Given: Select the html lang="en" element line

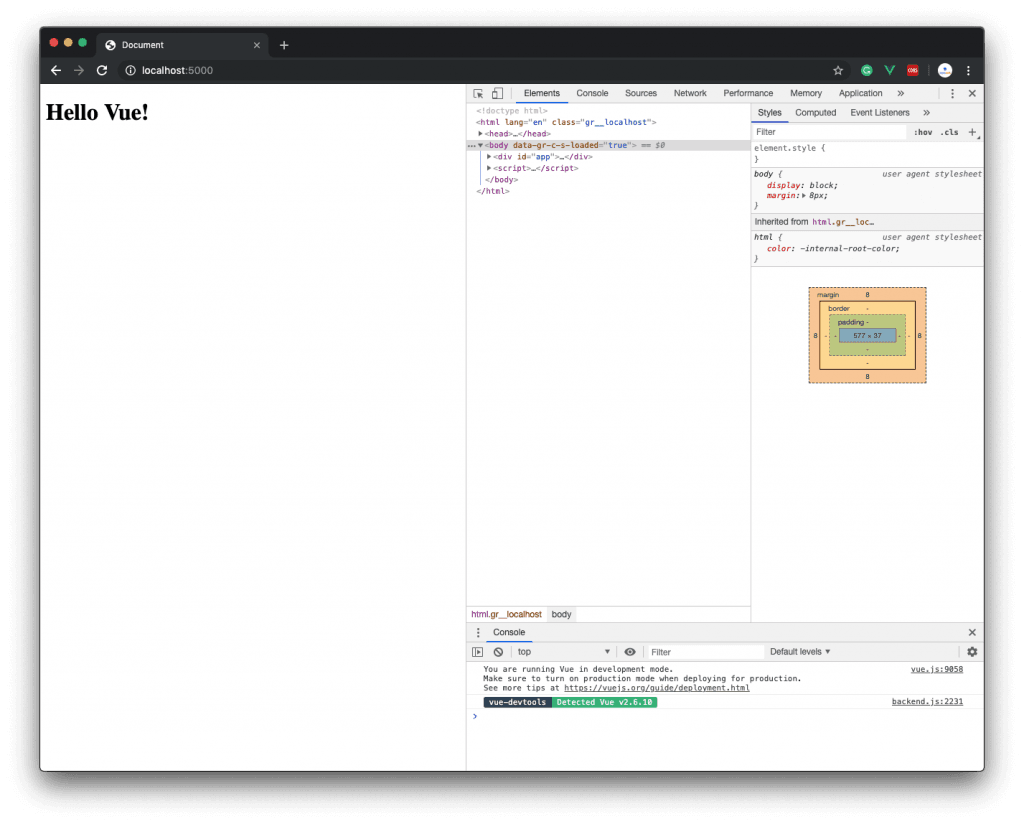Looking at the screenshot, I should point(566,122).
